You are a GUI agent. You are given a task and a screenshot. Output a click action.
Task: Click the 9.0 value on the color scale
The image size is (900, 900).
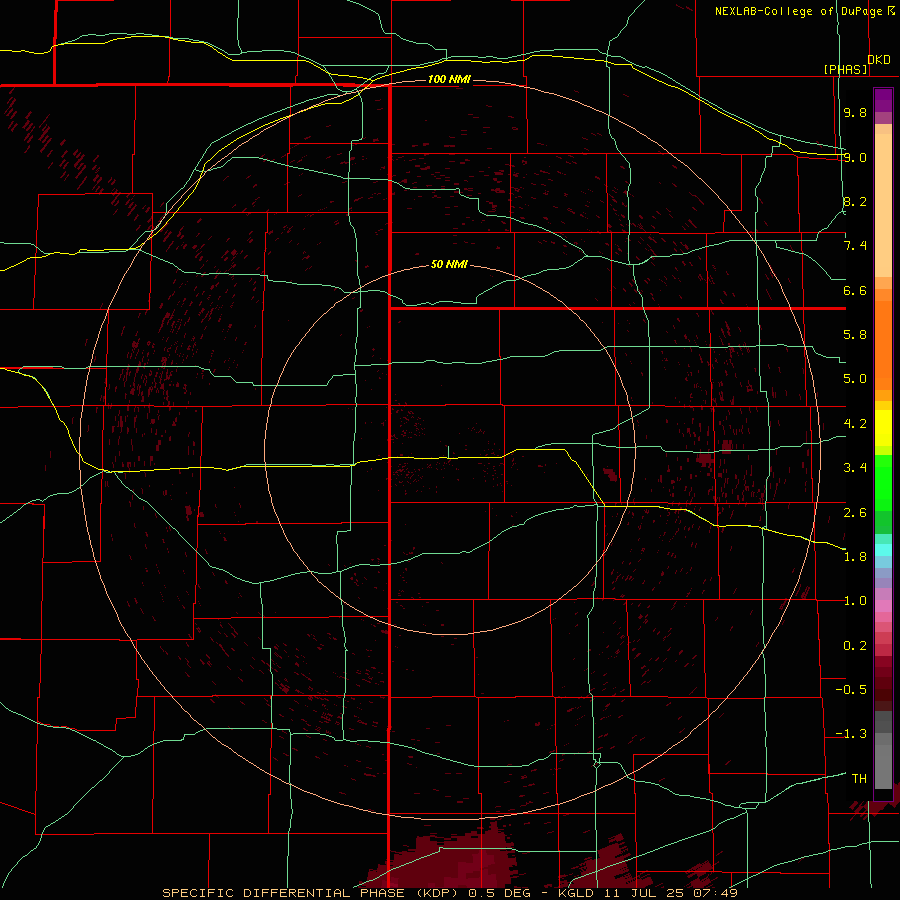pos(855,157)
